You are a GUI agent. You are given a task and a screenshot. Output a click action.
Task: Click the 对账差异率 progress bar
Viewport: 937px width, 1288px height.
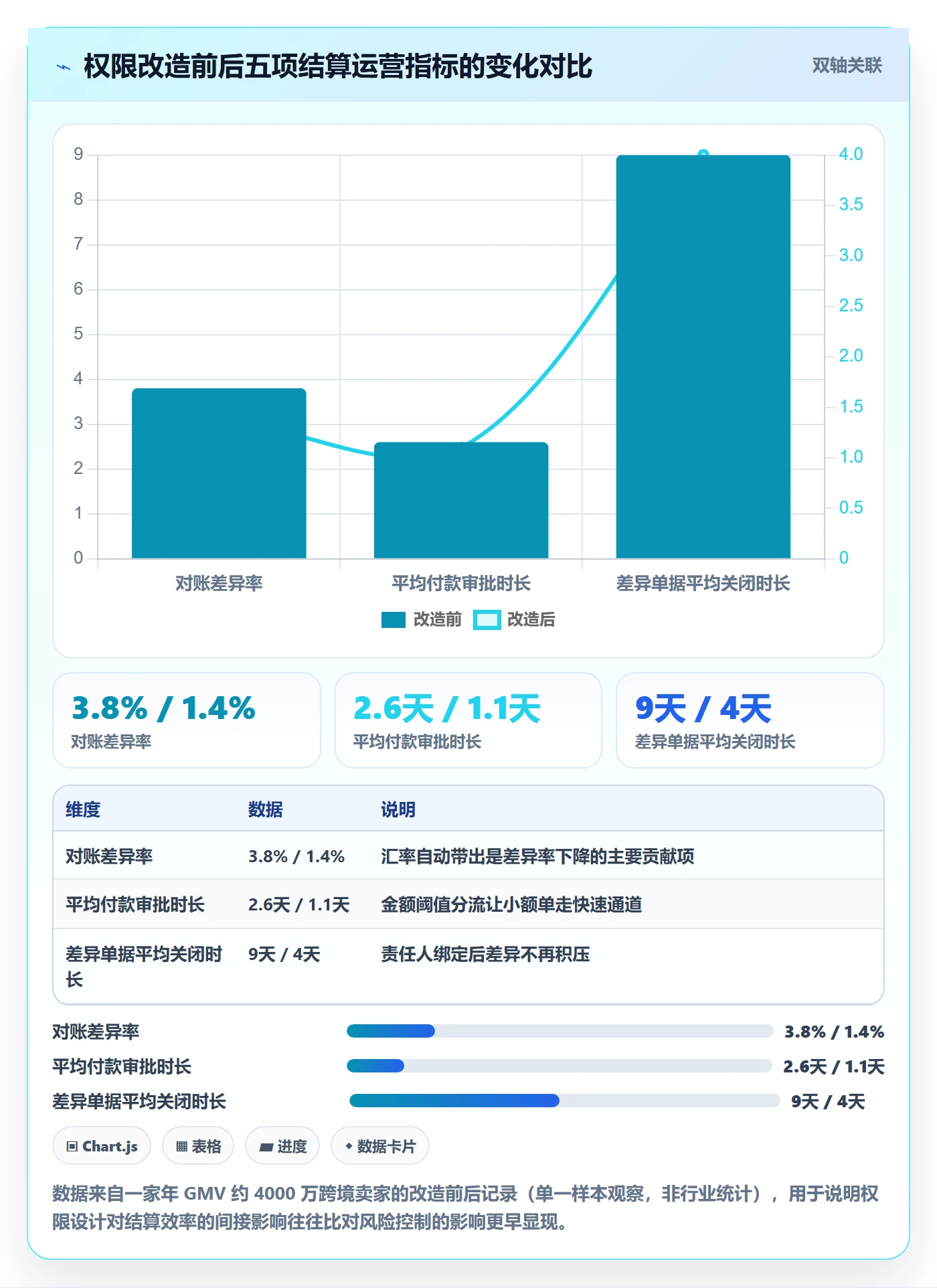coord(560,1031)
